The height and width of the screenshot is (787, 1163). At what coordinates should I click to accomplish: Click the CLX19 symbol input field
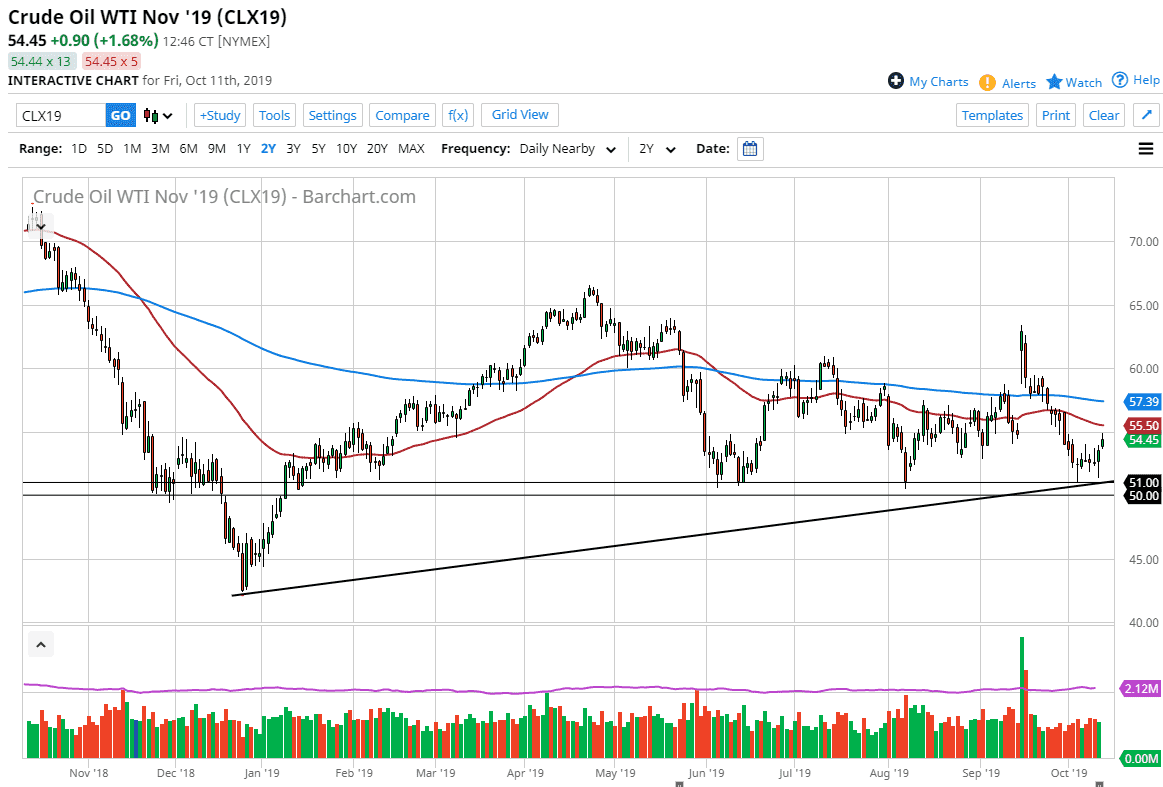click(x=60, y=115)
